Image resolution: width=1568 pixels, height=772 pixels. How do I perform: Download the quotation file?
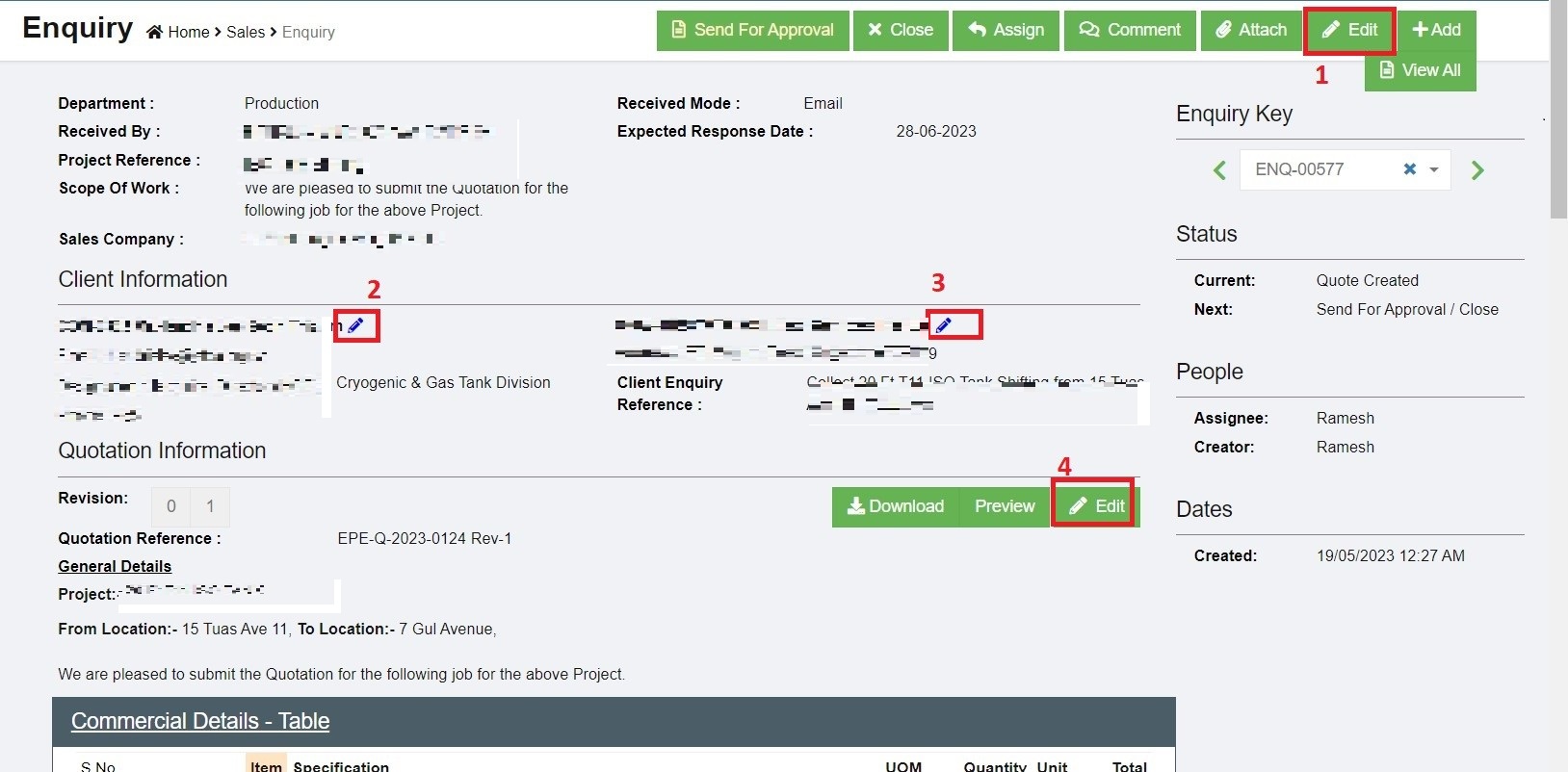coord(895,506)
